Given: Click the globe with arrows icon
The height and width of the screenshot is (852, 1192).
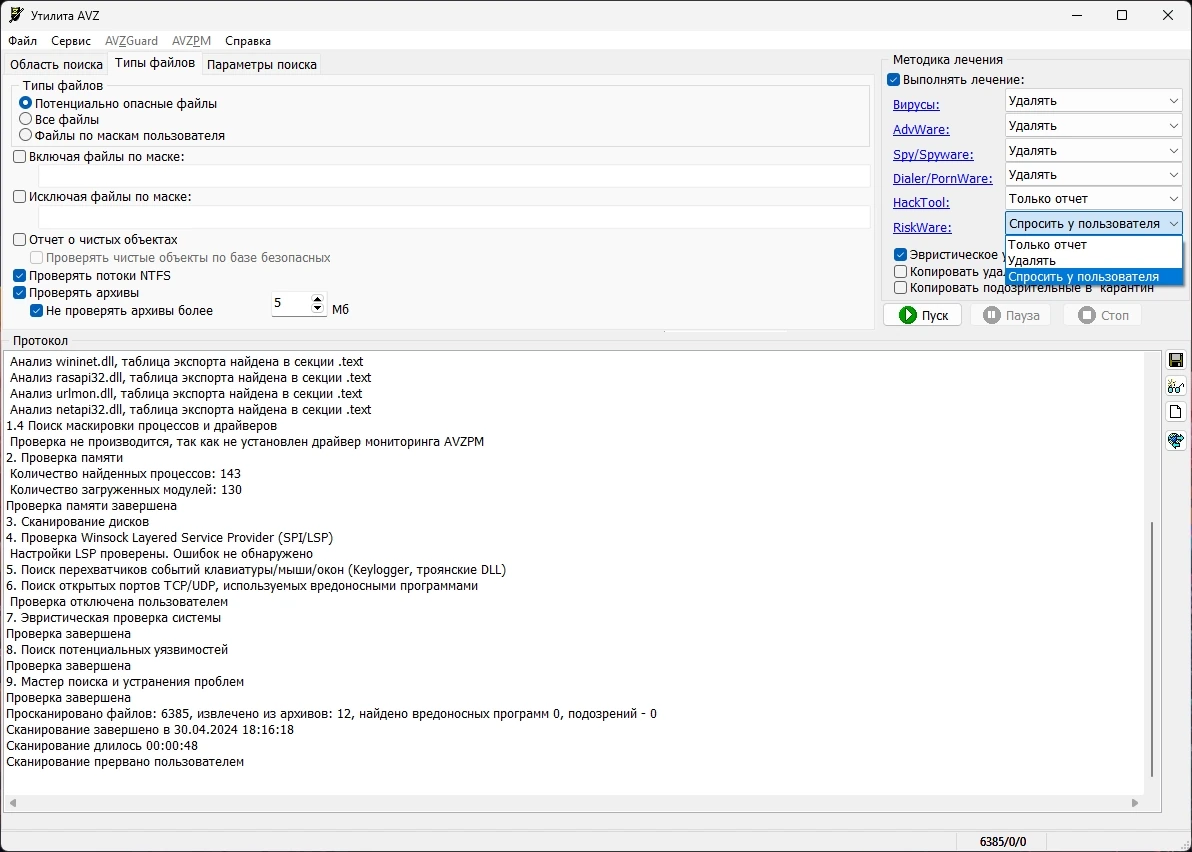Looking at the screenshot, I should pyautogui.click(x=1175, y=440).
